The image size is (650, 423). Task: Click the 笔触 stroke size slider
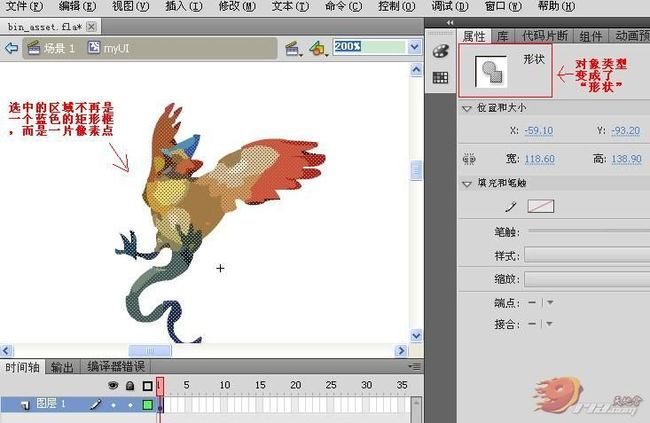[589, 231]
